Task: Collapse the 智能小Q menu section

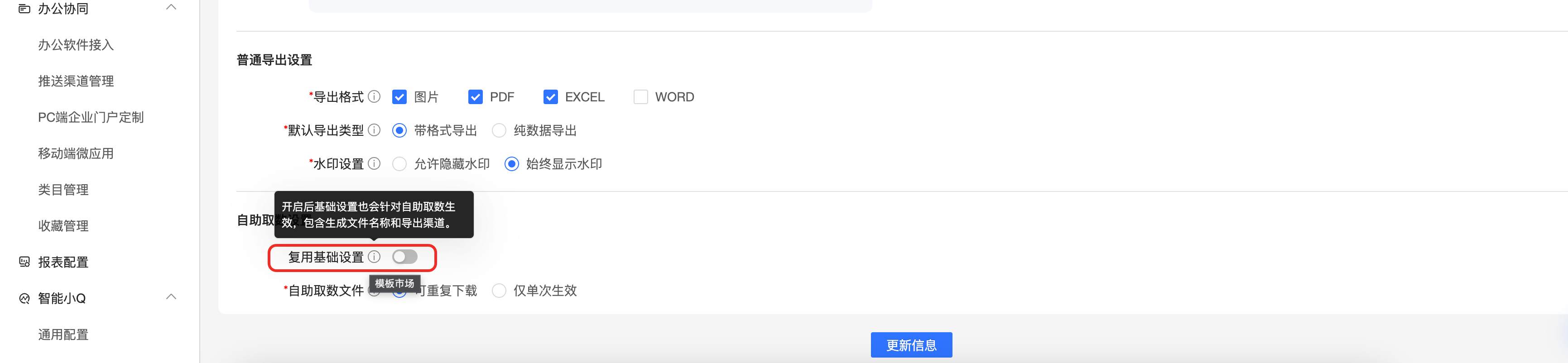Action: click(x=172, y=297)
